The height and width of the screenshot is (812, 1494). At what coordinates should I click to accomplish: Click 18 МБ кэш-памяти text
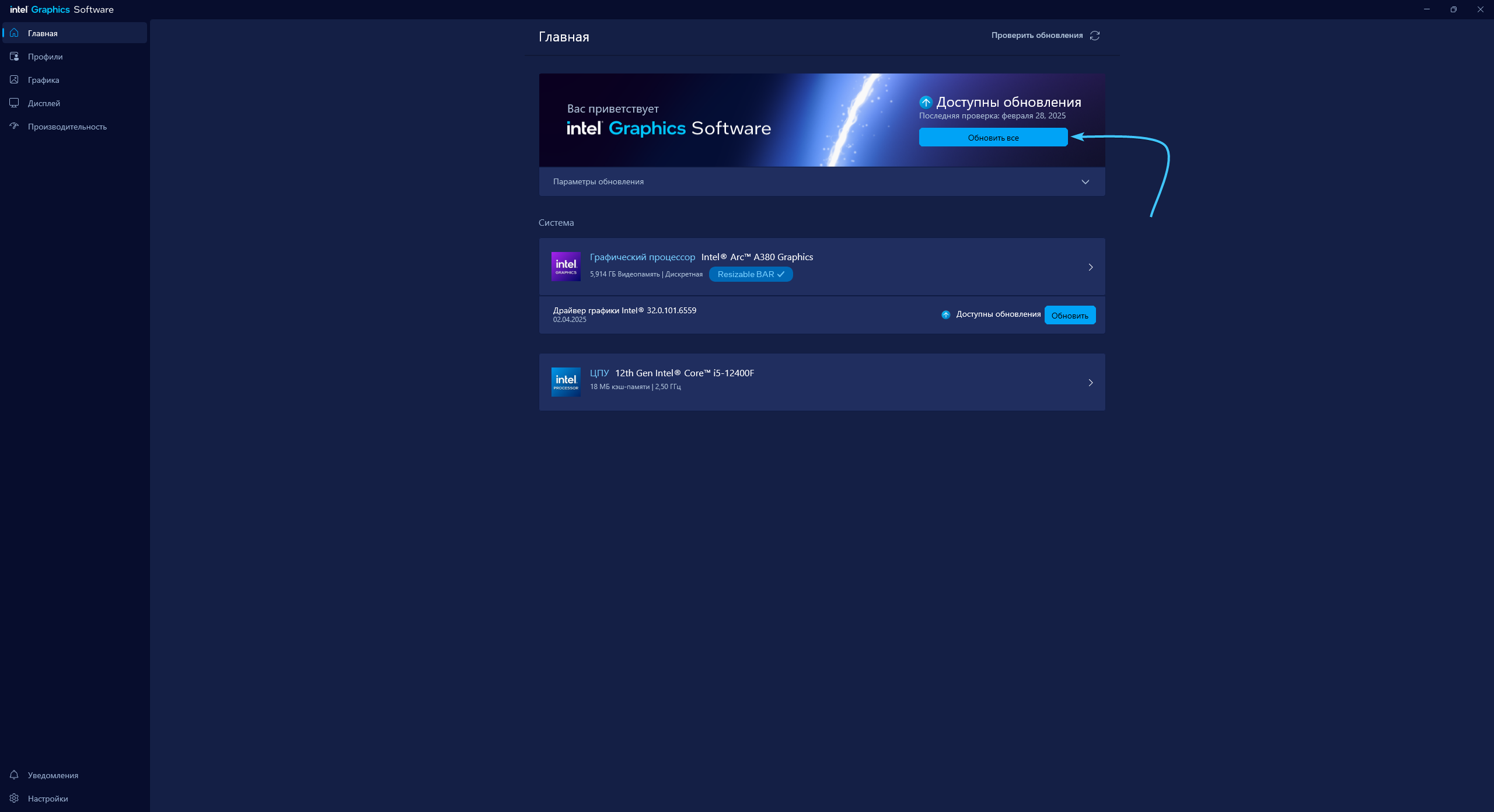tap(619, 387)
